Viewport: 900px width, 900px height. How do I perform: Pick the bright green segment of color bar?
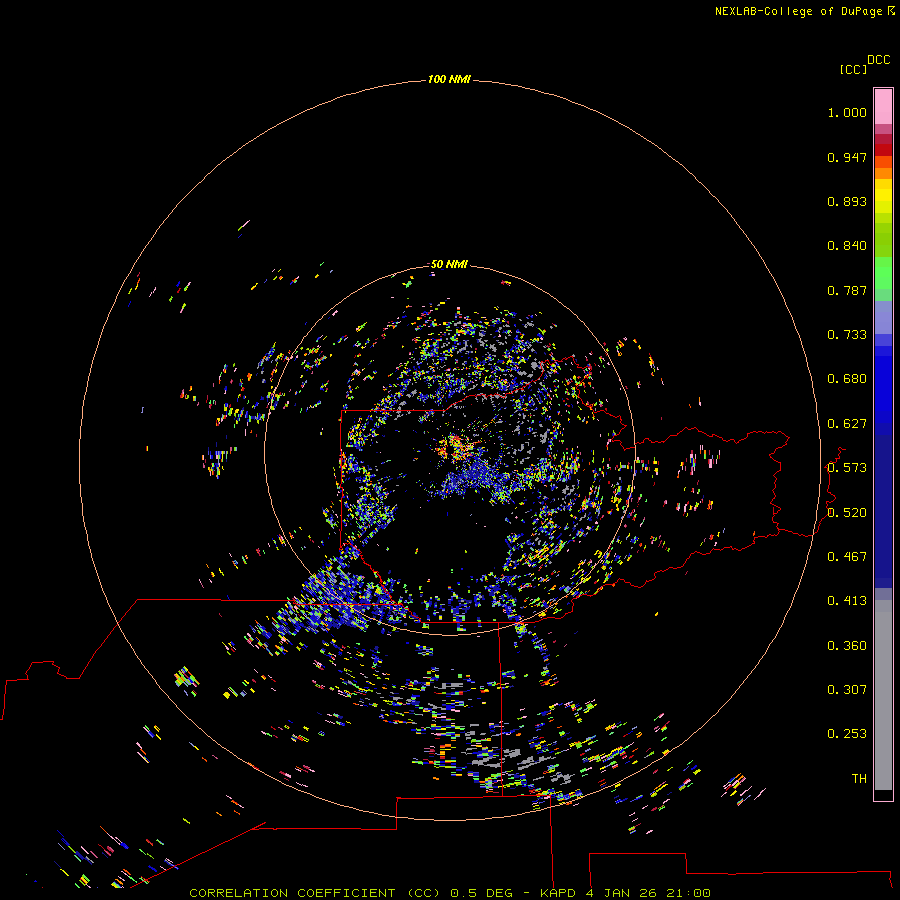[x=883, y=272]
